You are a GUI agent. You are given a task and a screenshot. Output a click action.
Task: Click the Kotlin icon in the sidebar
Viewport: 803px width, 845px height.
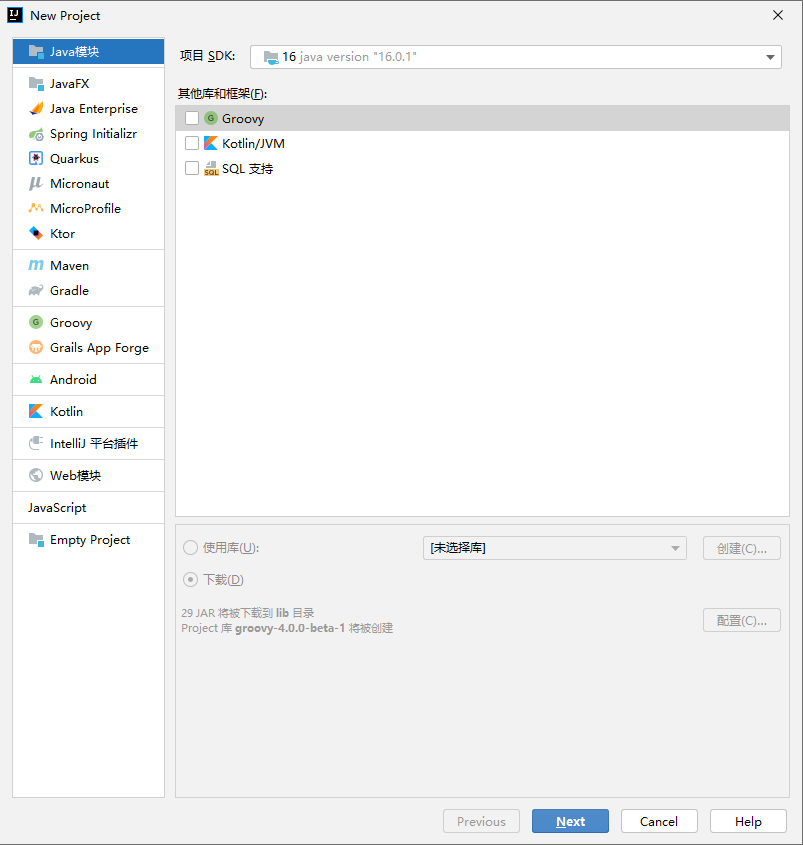coord(36,411)
